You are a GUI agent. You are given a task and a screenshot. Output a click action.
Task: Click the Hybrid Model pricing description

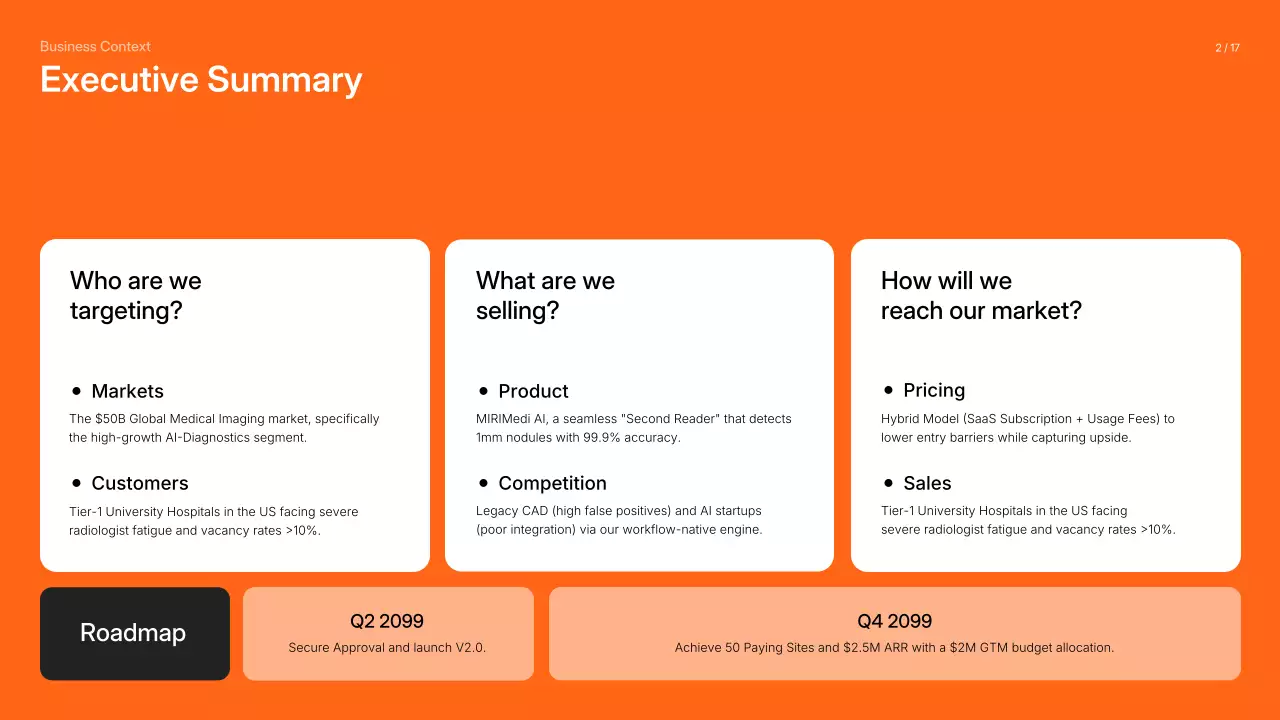coord(1027,428)
